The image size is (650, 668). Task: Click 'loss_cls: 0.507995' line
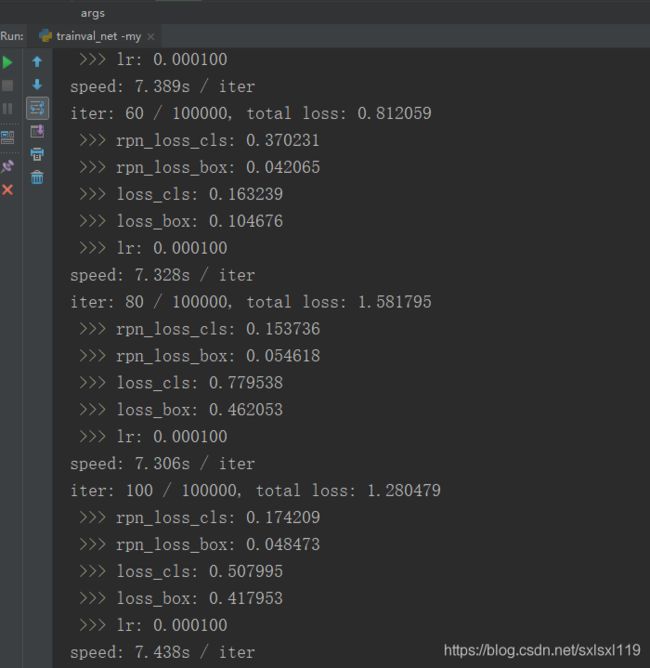[x=181, y=571]
